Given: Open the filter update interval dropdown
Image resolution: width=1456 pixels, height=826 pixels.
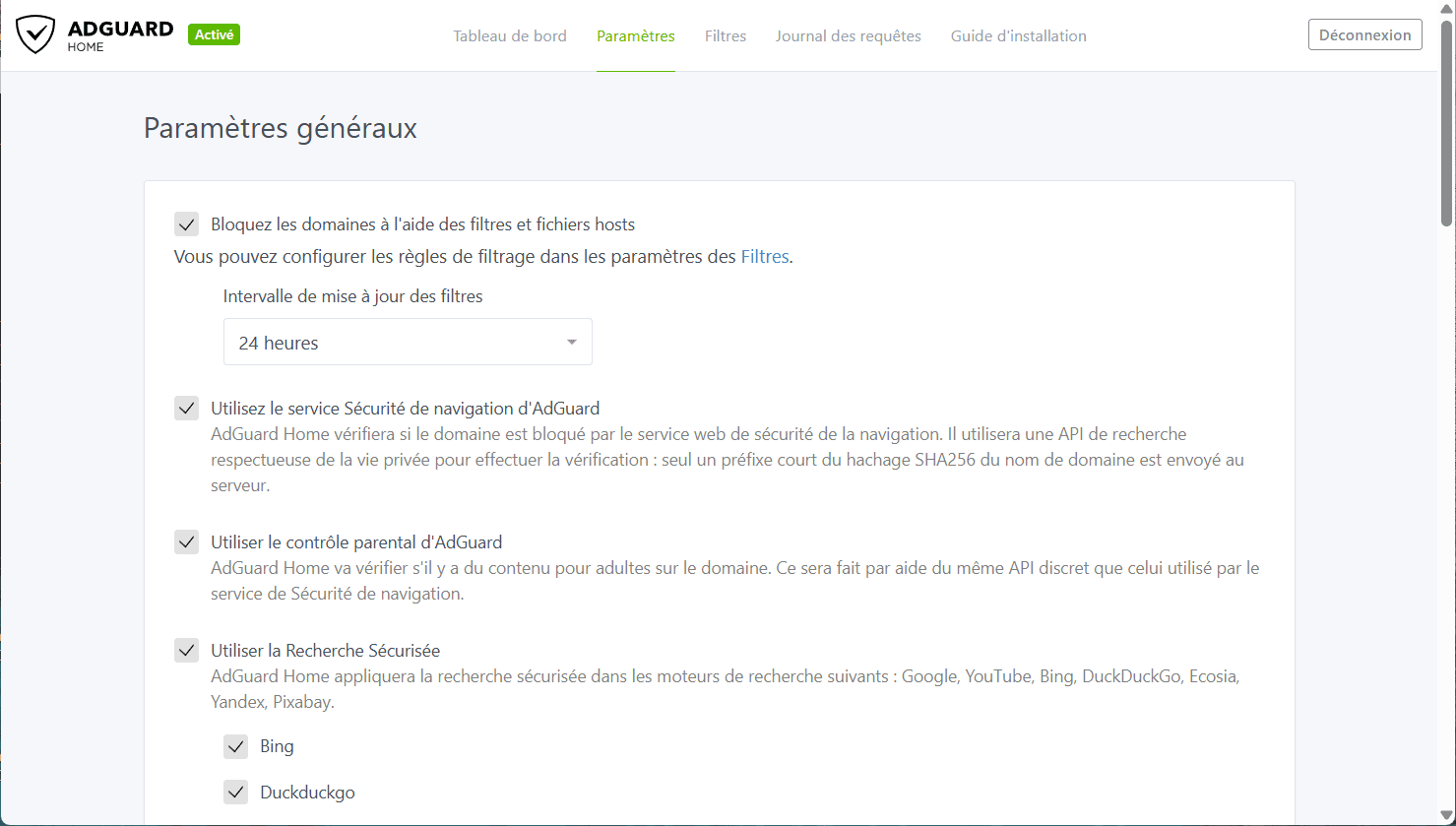Looking at the screenshot, I should pyautogui.click(x=408, y=343).
